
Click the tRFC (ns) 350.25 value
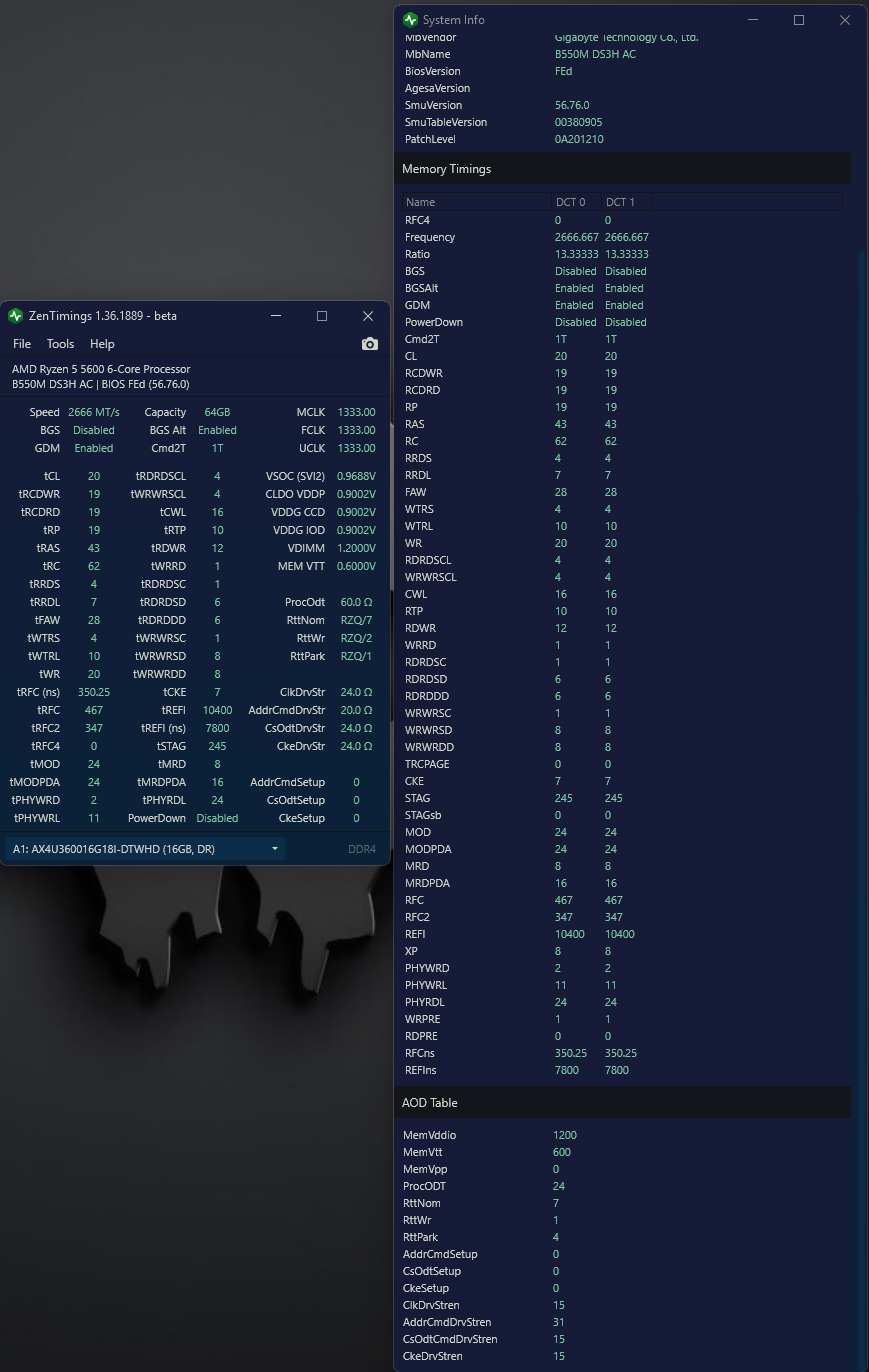(x=94, y=692)
